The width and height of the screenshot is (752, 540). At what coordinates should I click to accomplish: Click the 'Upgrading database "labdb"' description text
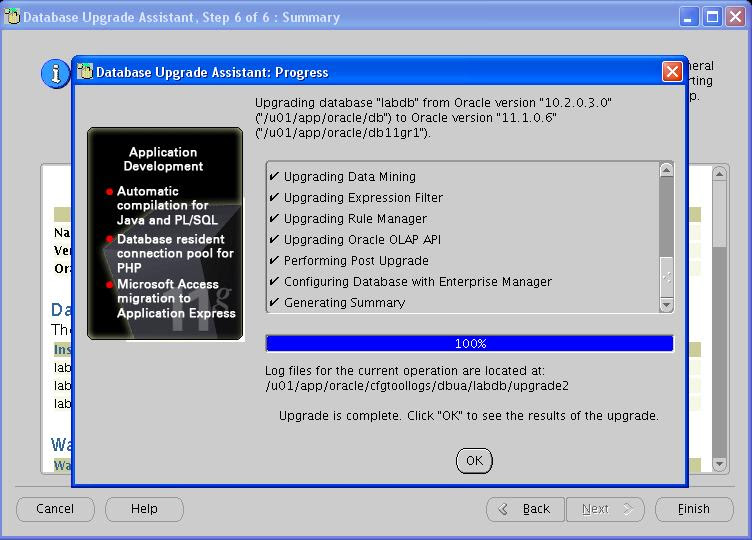pos(433,117)
